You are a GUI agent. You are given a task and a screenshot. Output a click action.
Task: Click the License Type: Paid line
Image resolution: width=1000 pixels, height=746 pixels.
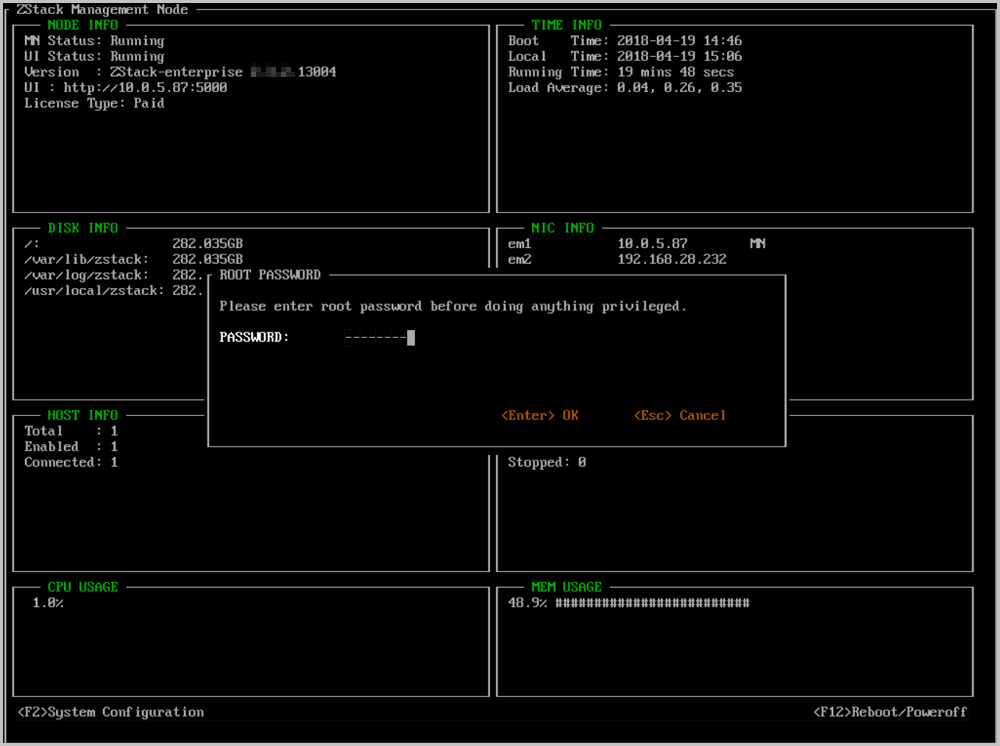94,104
